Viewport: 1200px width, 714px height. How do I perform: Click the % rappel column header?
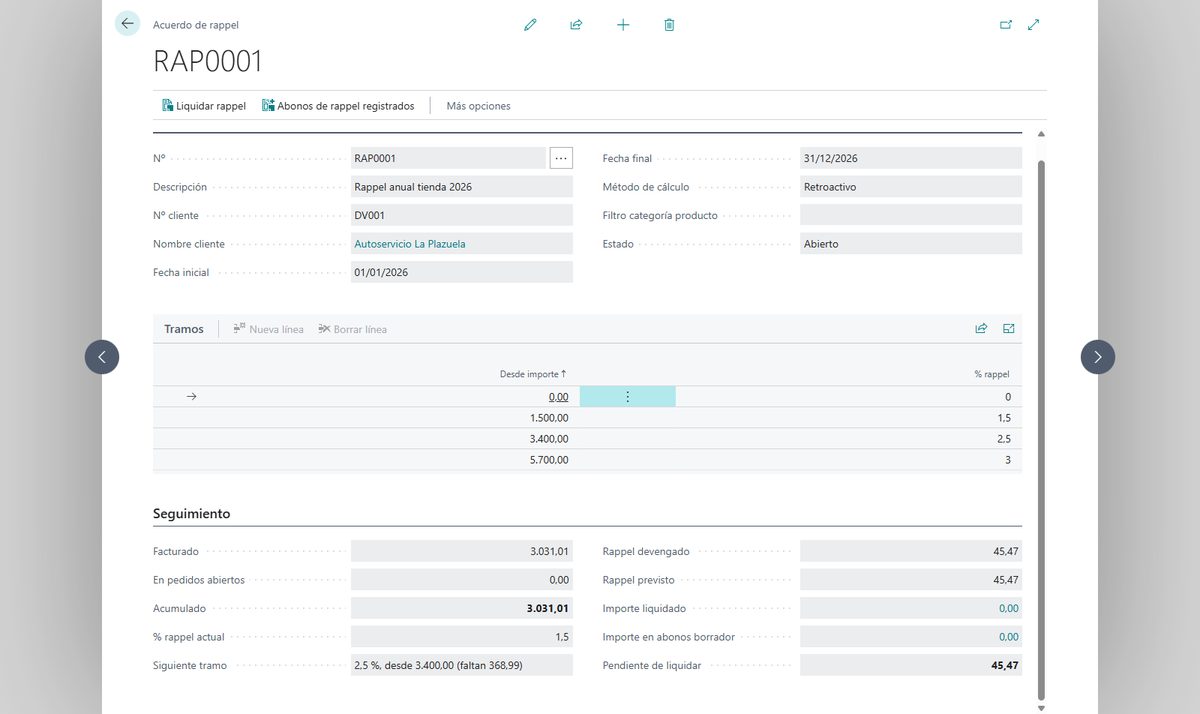992,374
